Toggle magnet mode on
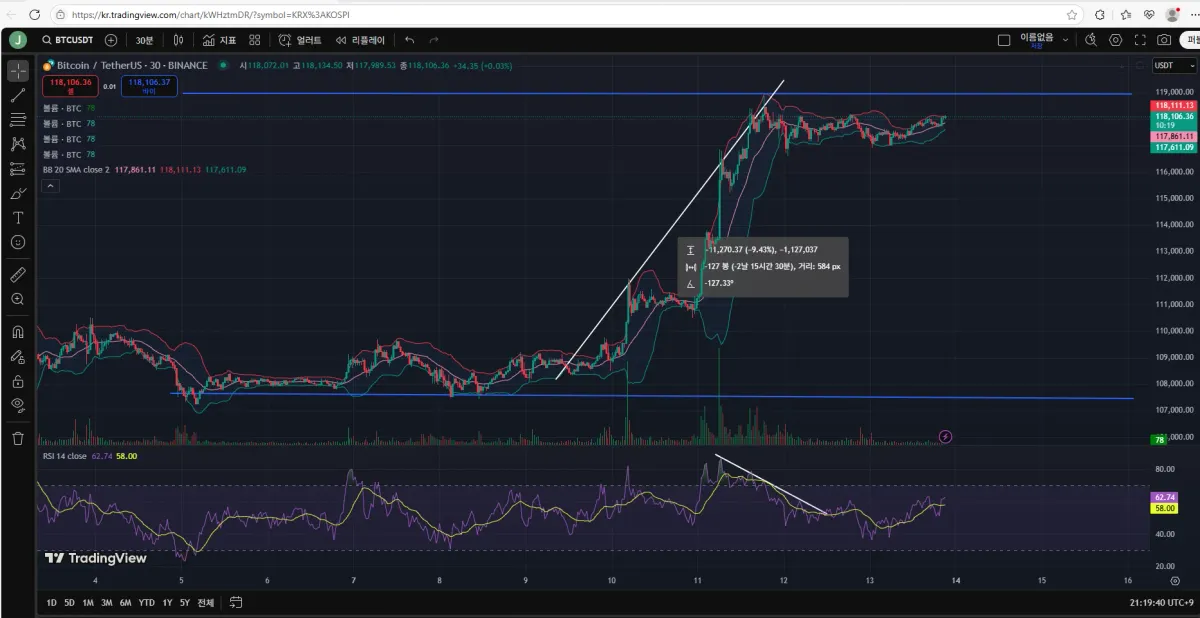This screenshot has width=1200, height=618. click(x=18, y=332)
